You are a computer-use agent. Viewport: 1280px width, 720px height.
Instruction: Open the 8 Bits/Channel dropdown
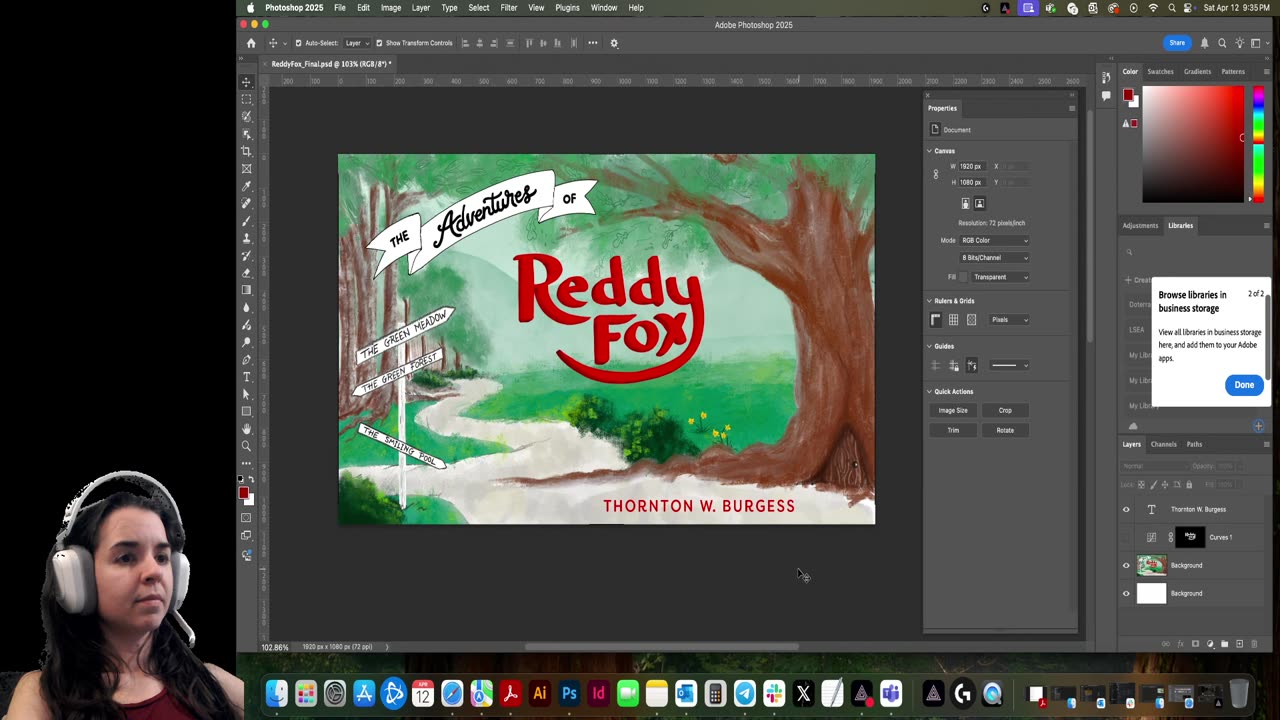995,258
